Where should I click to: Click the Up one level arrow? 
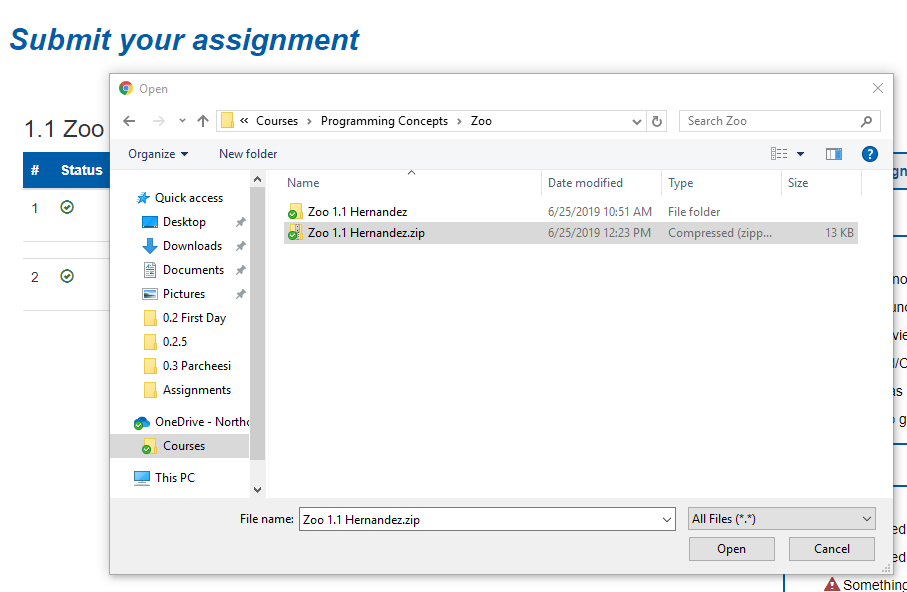pyautogui.click(x=203, y=121)
